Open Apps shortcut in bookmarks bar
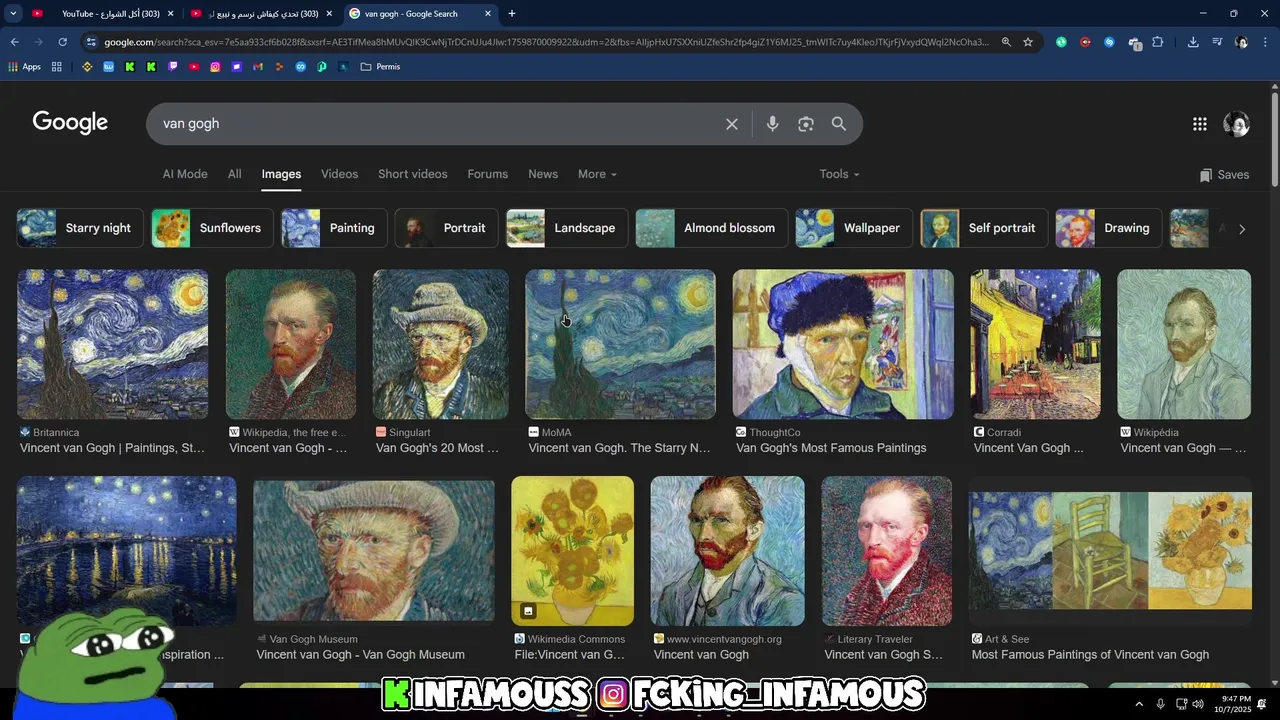The image size is (1280, 720). 24,67
